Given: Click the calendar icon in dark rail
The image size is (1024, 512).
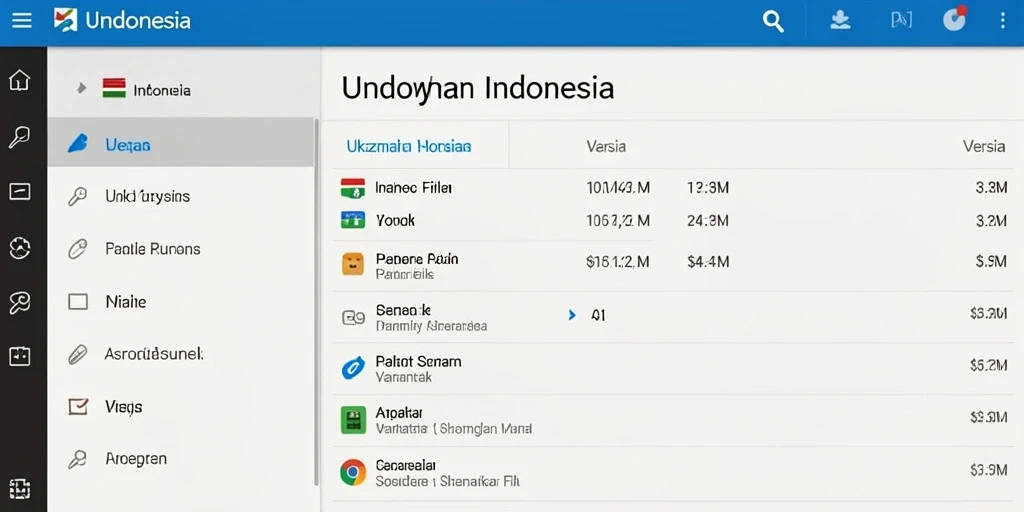Looking at the screenshot, I should [20, 356].
